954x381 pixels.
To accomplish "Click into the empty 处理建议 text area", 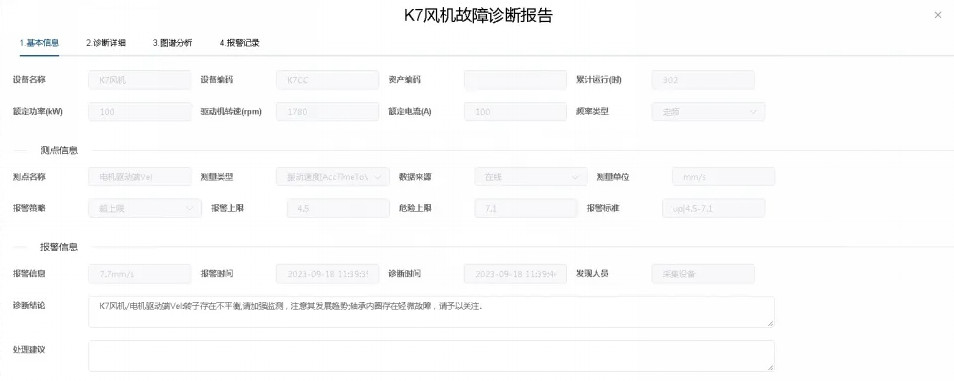I will [431, 356].
